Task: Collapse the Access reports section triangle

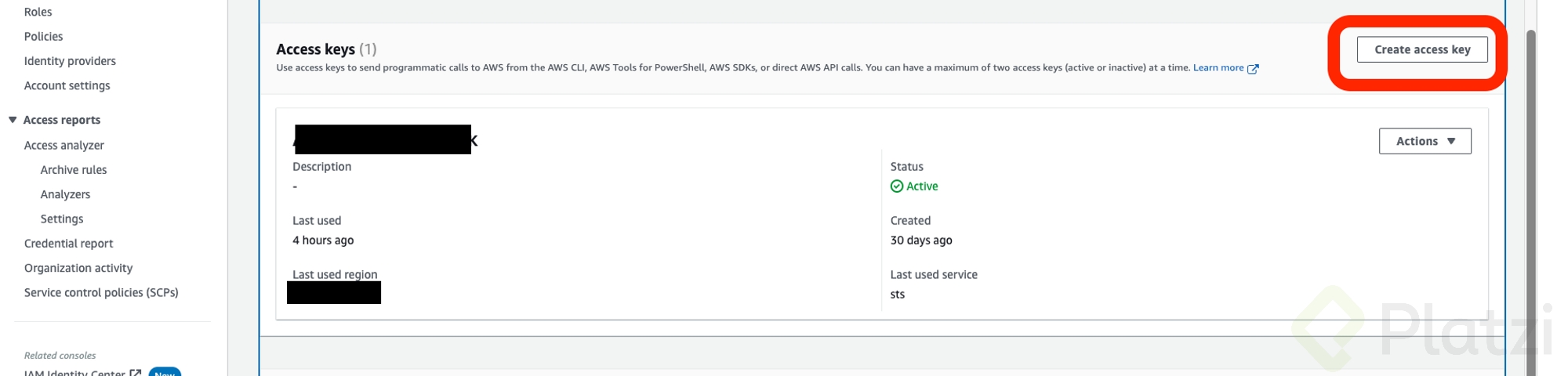Action: (x=13, y=120)
